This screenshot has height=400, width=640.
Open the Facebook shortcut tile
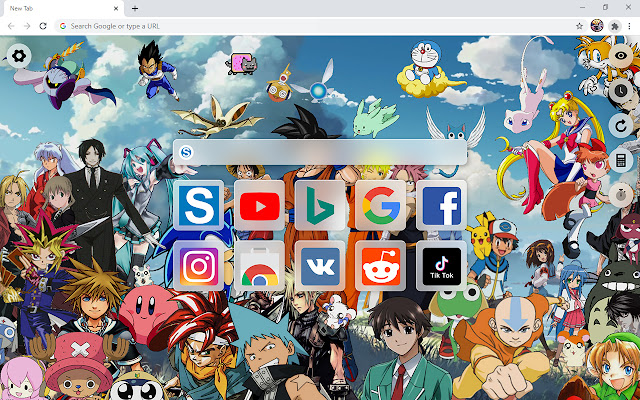coord(442,206)
